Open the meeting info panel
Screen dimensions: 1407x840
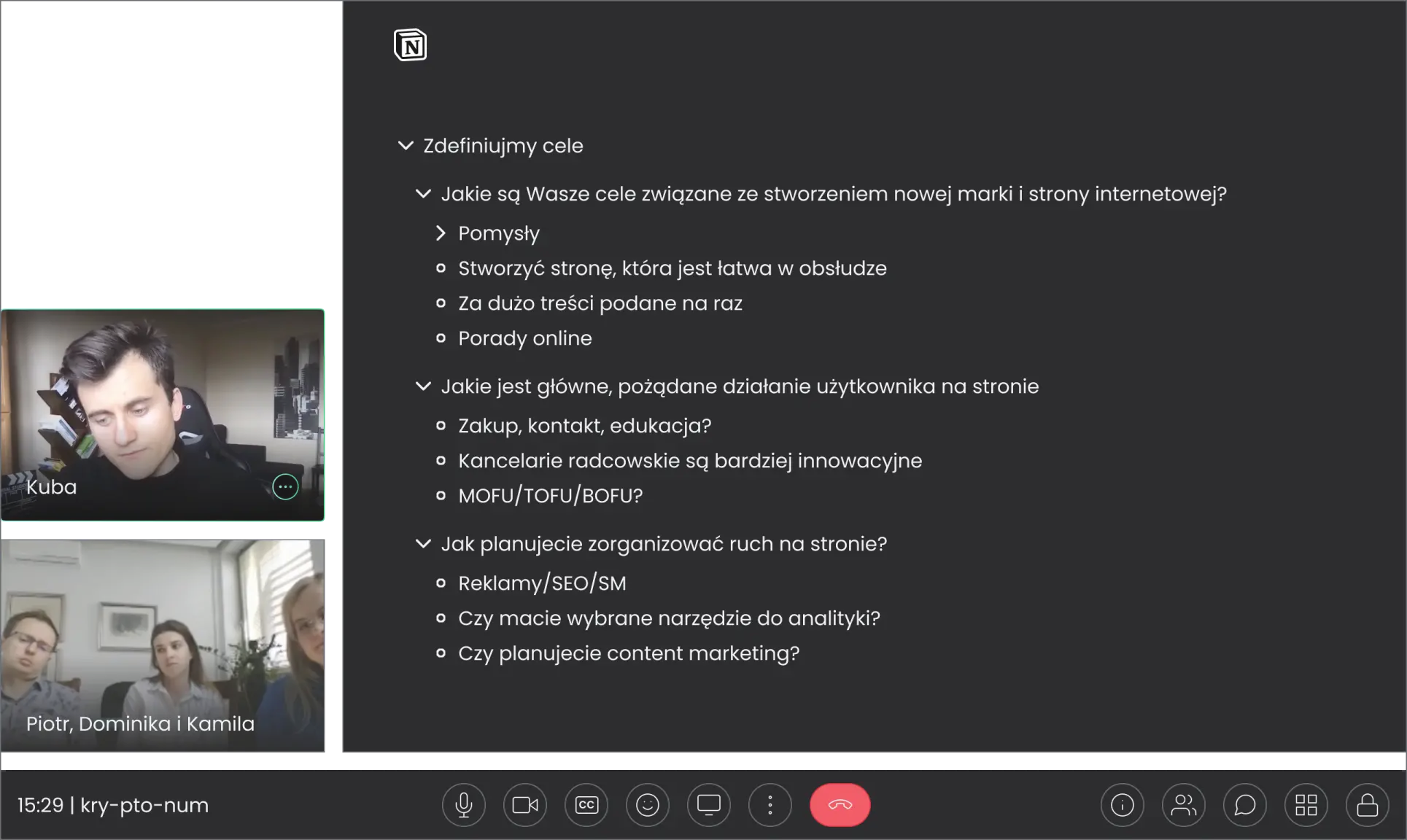(x=1122, y=805)
